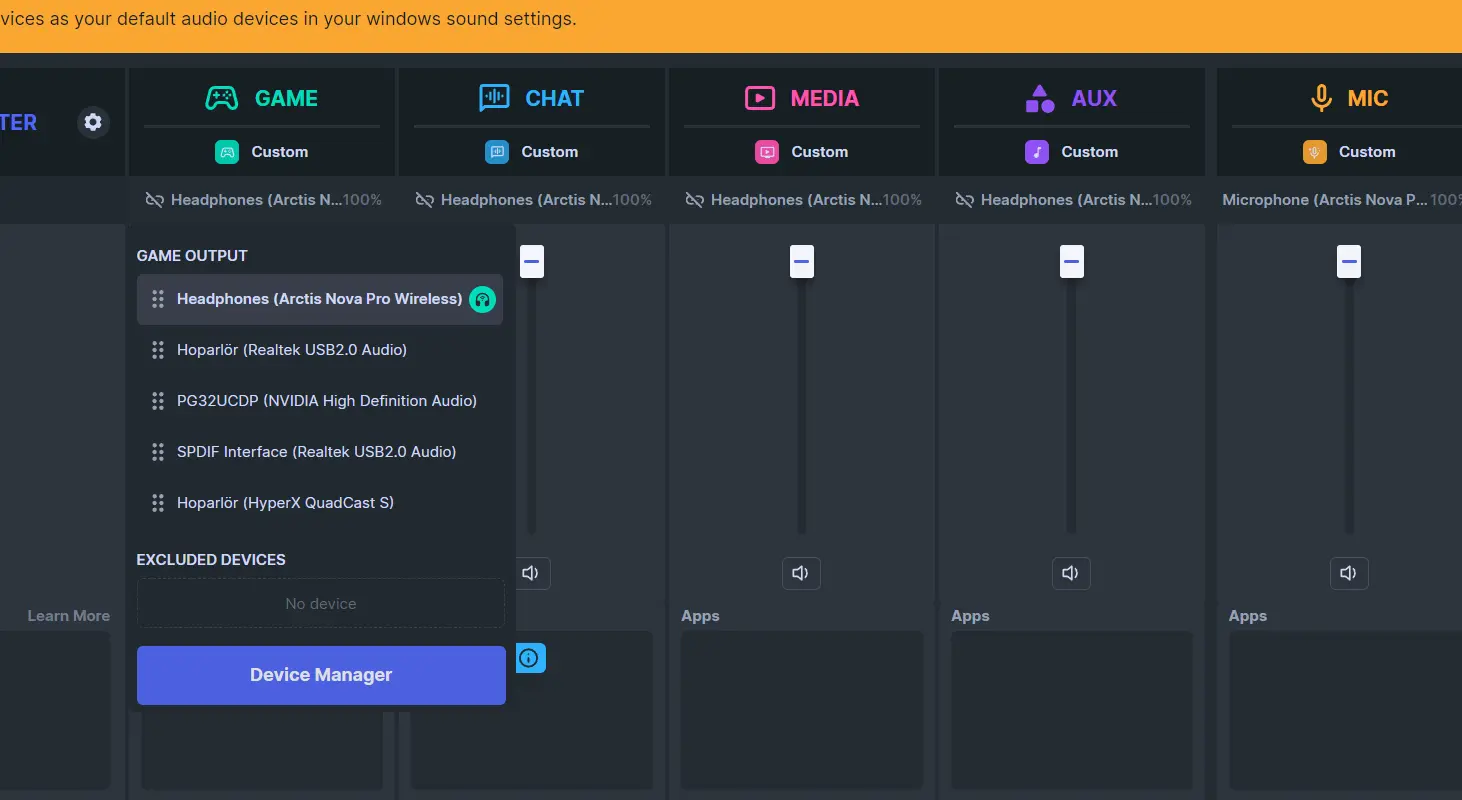Click the pink preset icon under MEDIA
The height and width of the screenshot is (800, 1462).
pos(767,152)
